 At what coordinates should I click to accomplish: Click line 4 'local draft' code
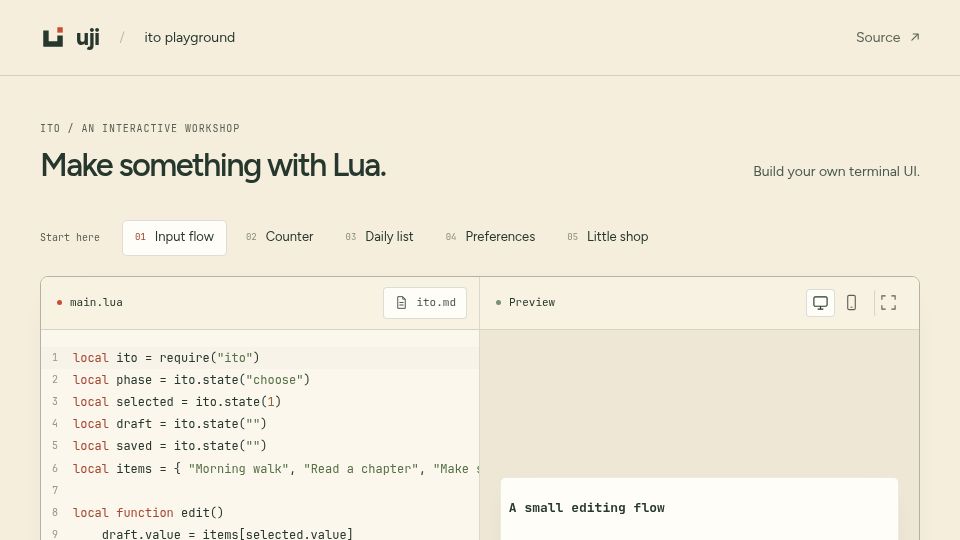click(170, 424)
